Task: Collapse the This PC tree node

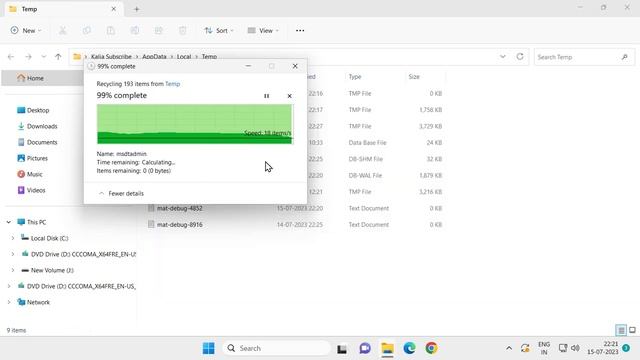Action: [x=9, y=222]
